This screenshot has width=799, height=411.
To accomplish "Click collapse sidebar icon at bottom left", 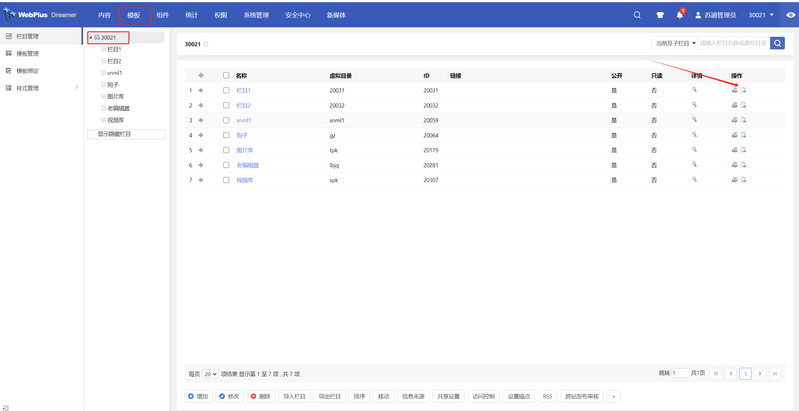I will tap(6, 407).
